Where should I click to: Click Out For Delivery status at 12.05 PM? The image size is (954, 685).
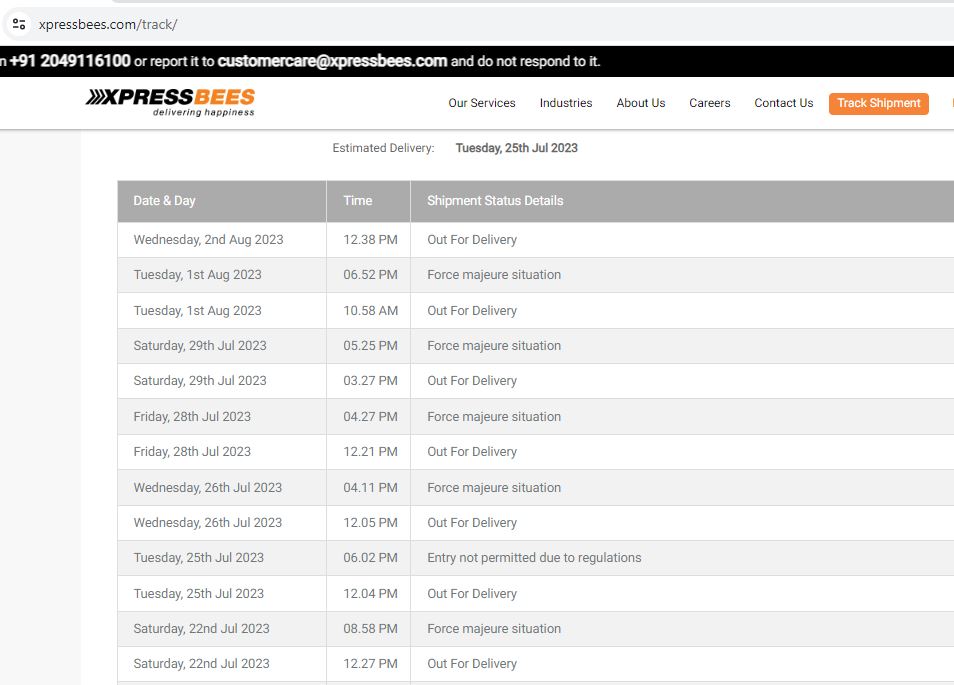point(472,523)
